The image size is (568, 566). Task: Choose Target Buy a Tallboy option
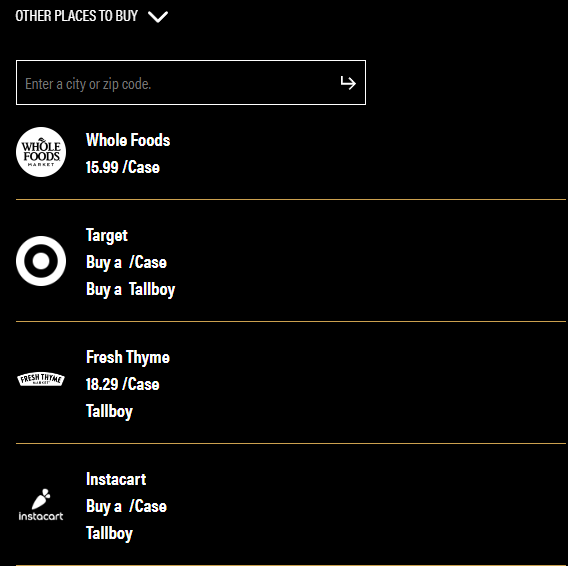coord(130,290)
